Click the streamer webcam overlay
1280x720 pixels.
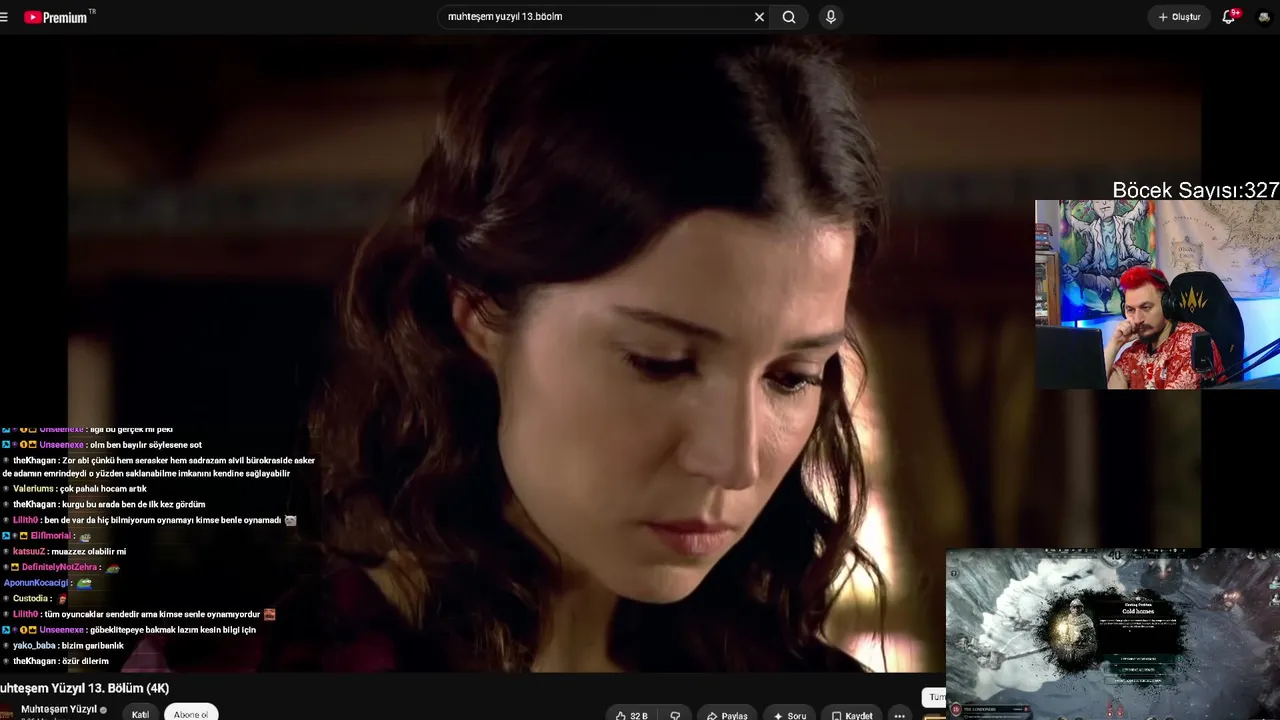[1157, 294]
